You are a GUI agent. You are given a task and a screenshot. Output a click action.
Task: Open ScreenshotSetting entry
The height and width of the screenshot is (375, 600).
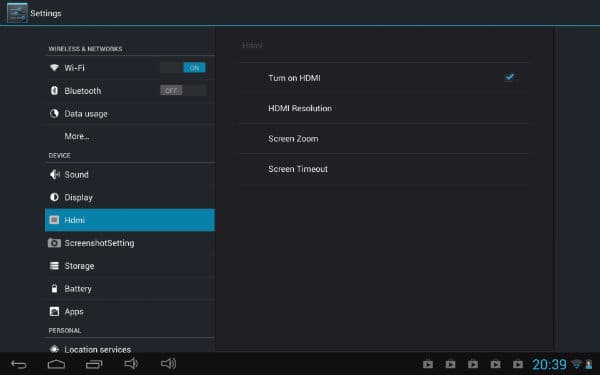tap(130, 243)
